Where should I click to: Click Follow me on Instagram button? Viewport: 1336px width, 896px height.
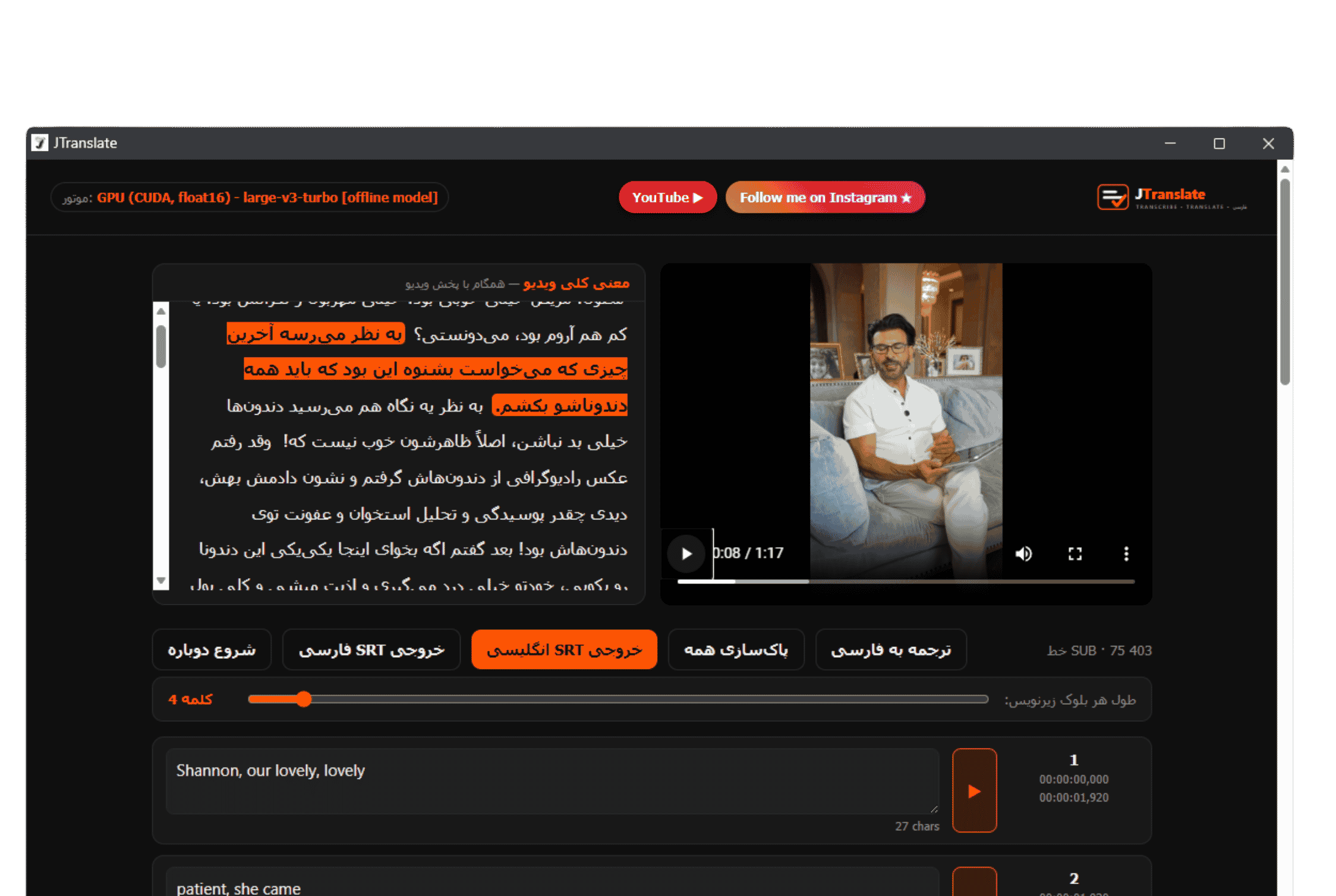(825, 197)
